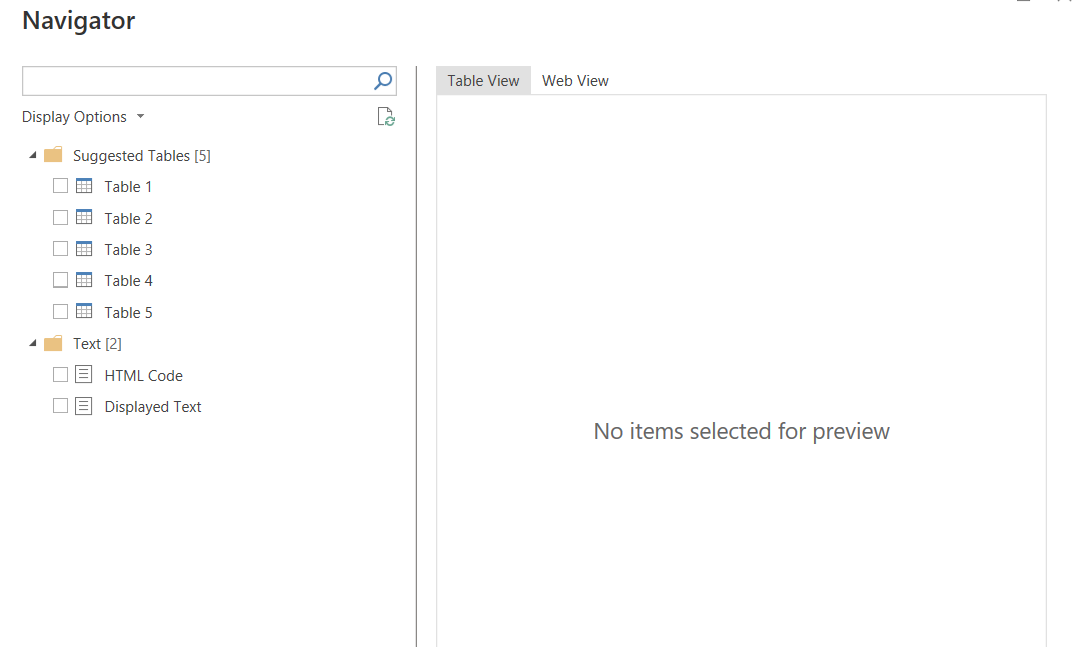Tick the Table 3 checkbox
This screenshot has height=647, width=1083.
coord(61,249)
